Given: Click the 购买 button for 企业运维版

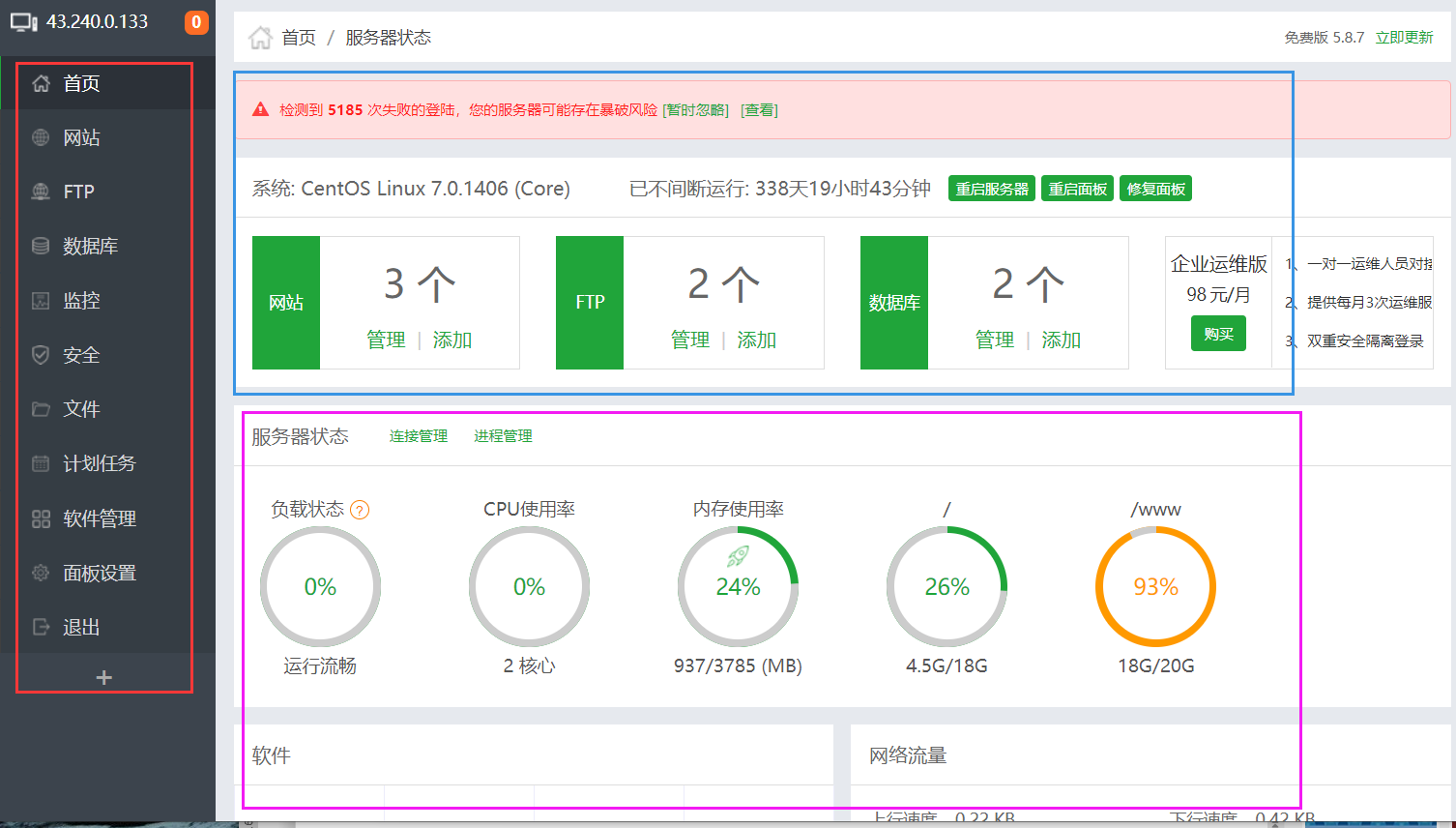Looking at the screenshot, I should tap(1218, 334).
